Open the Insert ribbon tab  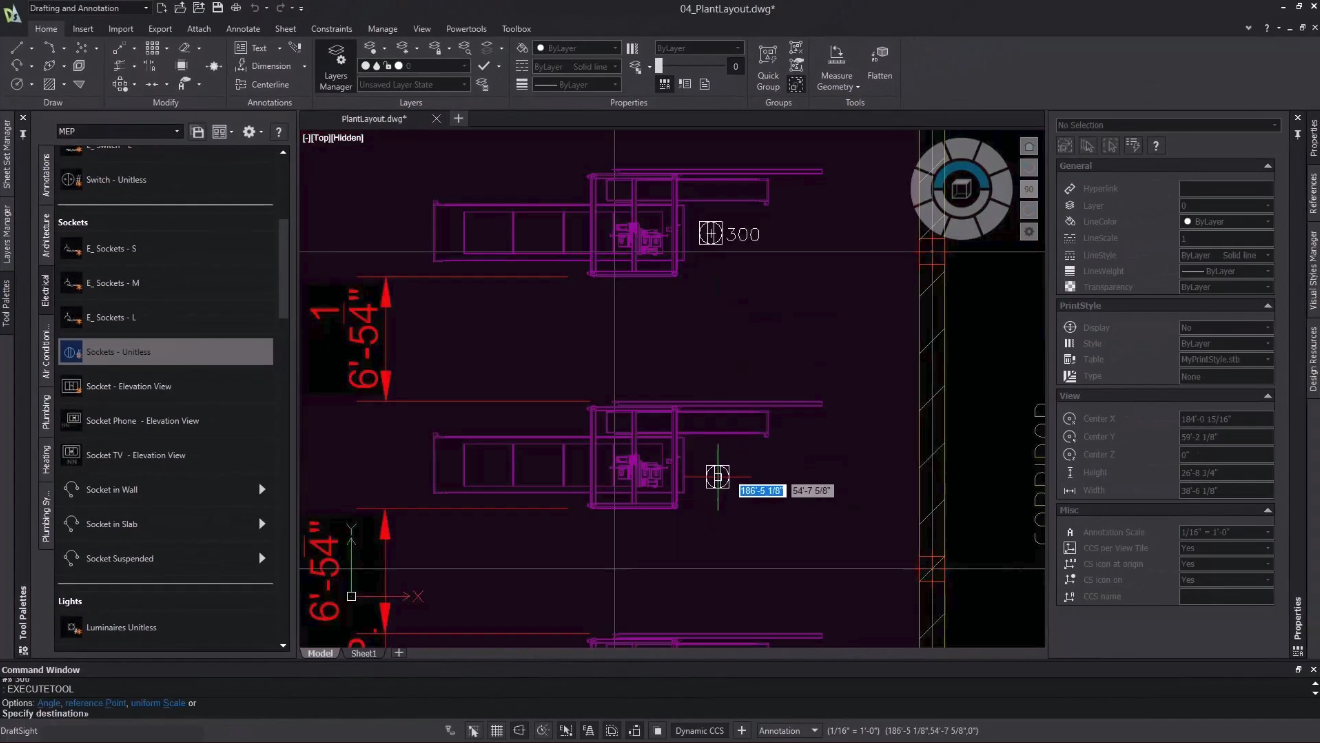click(x=83, y=29)
